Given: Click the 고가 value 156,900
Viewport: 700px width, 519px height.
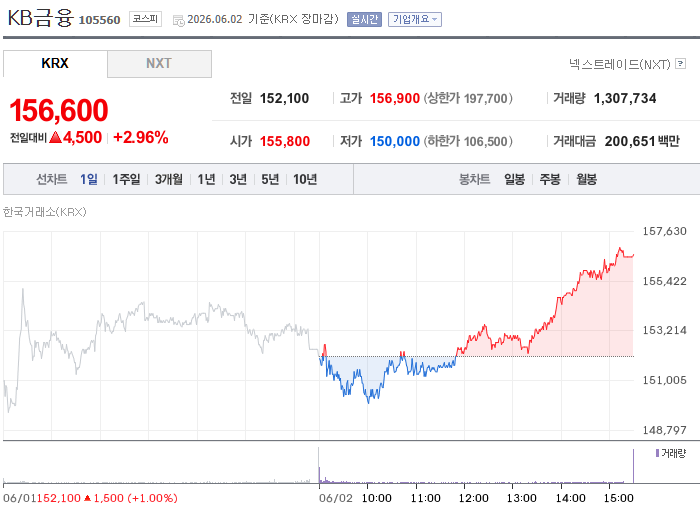Looking at the screenshot, I should 395,98.
